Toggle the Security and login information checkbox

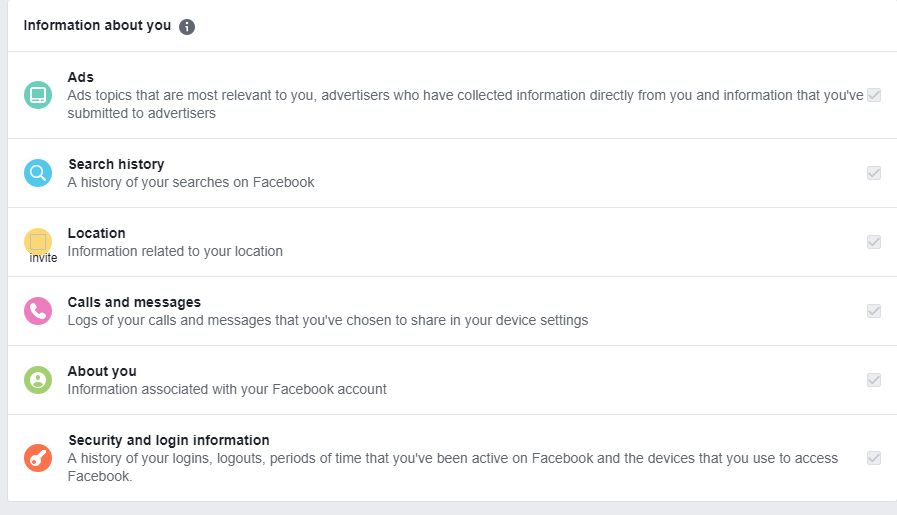(x=874, y=458)
